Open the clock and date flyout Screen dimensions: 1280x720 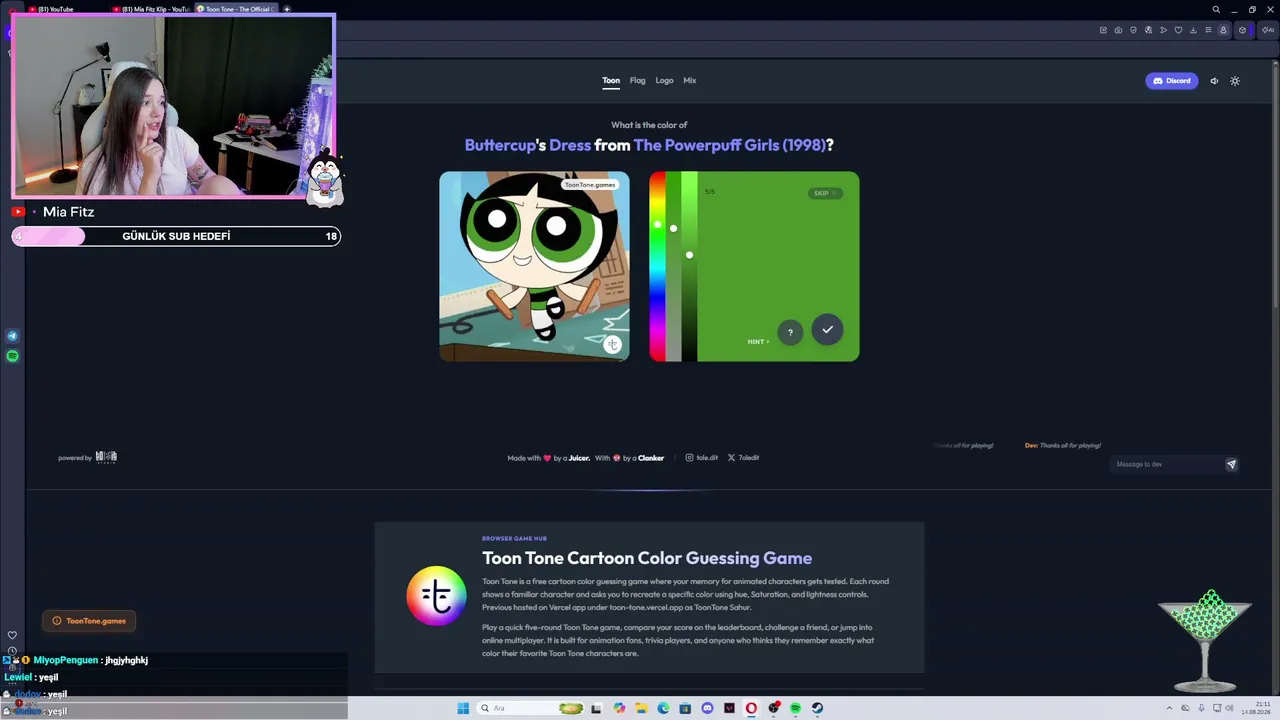pyautogui.click(x=1256, y=708)
